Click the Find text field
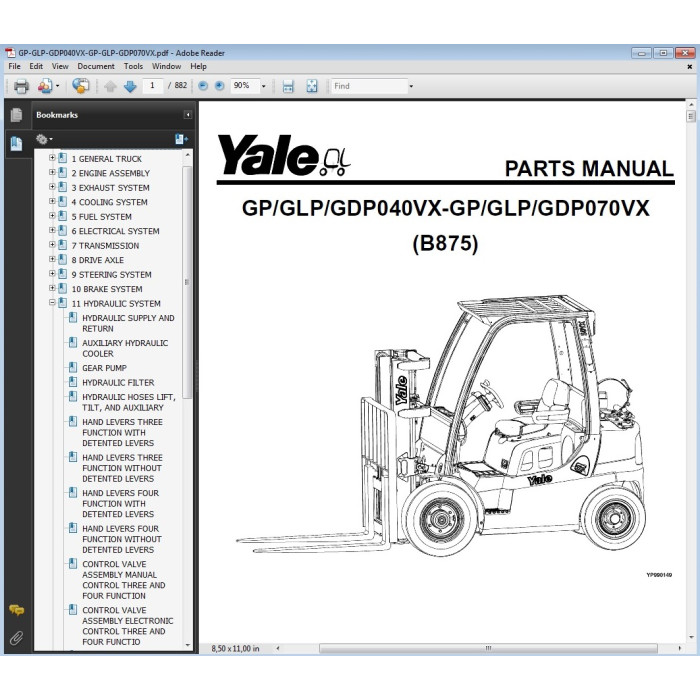Viewport: 700px width, 700px height. point(370,86)
